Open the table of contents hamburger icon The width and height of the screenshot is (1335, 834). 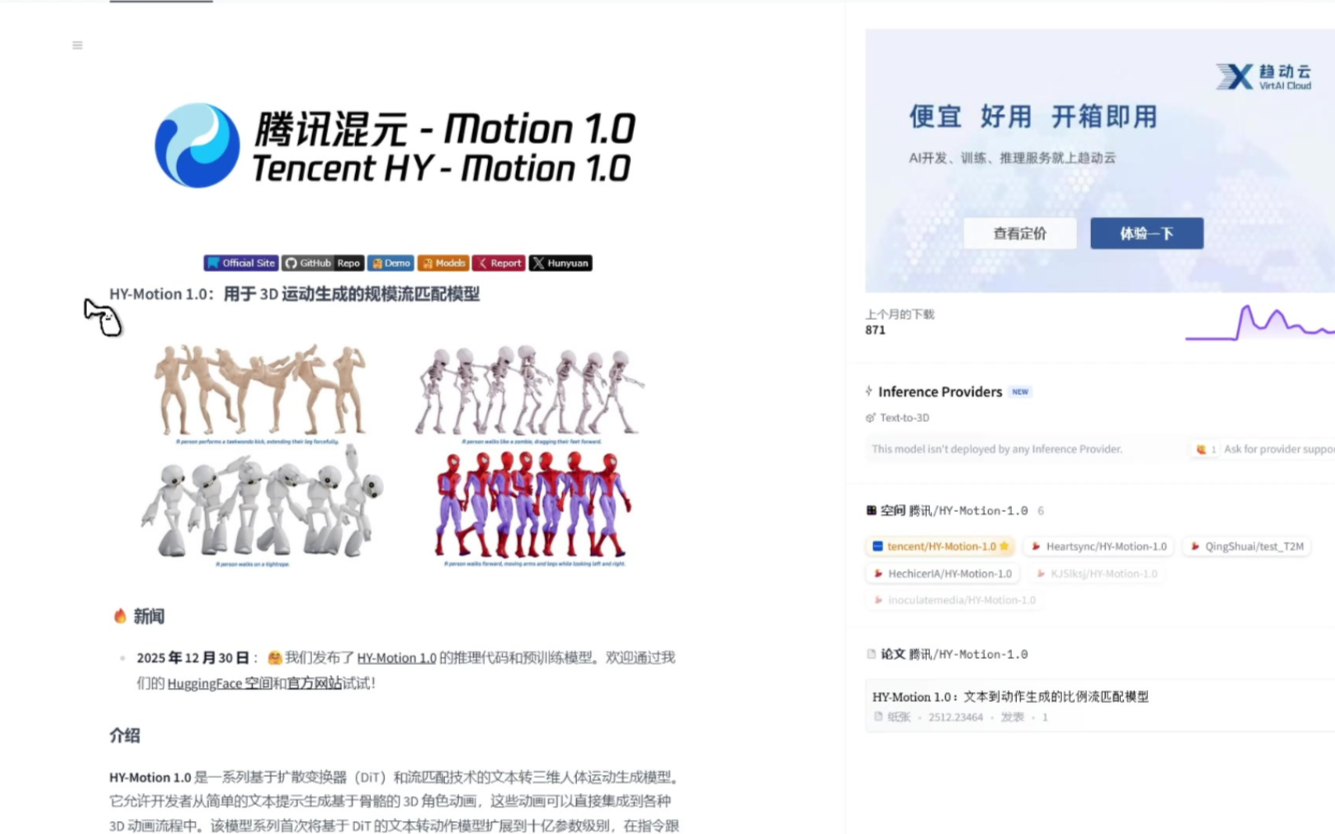77,45
